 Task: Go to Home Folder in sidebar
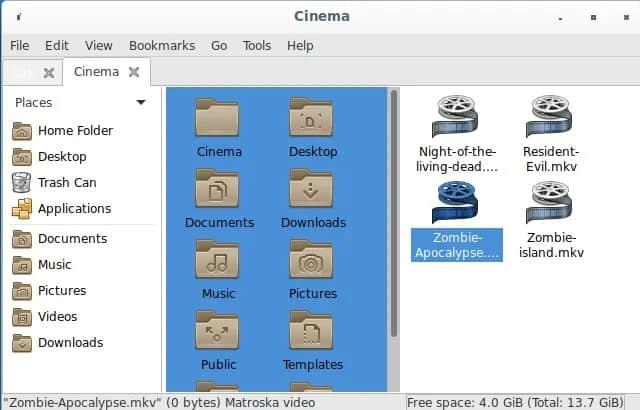click(74, 131)
